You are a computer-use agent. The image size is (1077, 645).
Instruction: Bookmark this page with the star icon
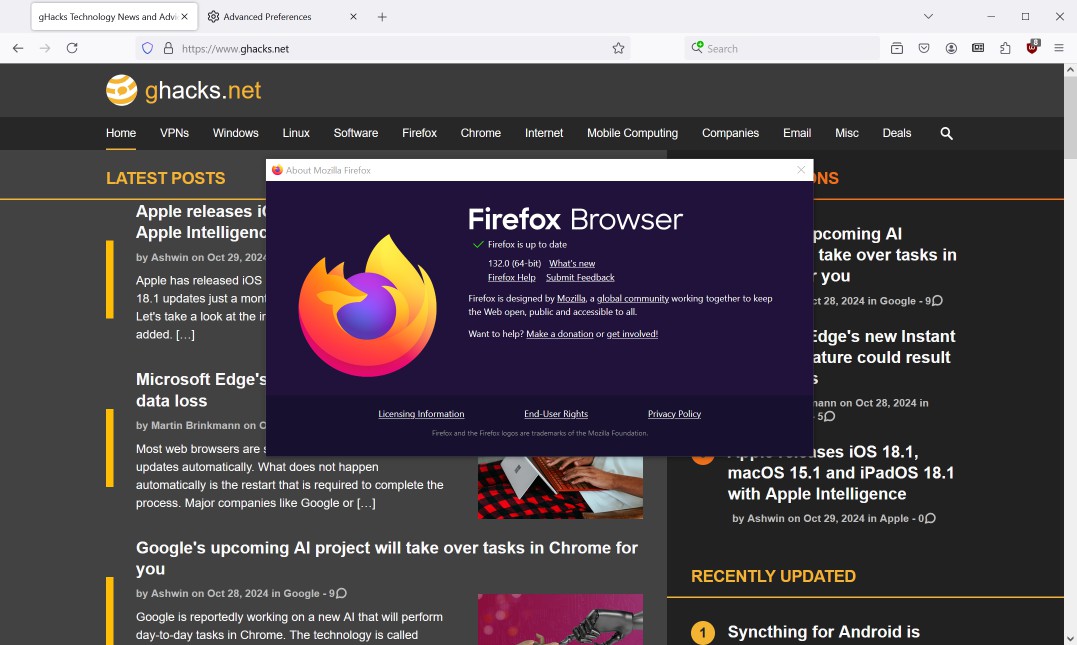[618, 48]
